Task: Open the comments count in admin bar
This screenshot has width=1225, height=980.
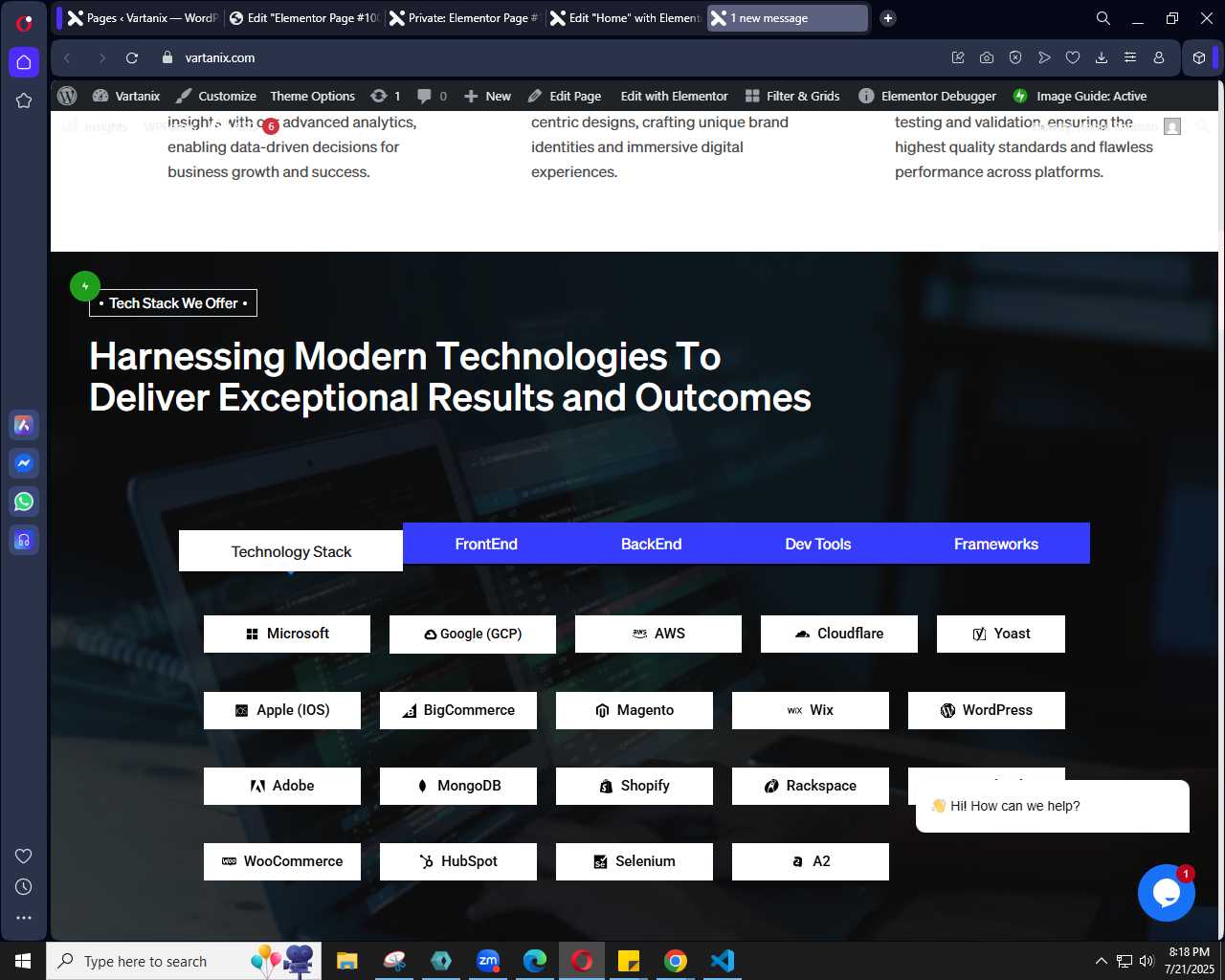Action: point(433,96)
